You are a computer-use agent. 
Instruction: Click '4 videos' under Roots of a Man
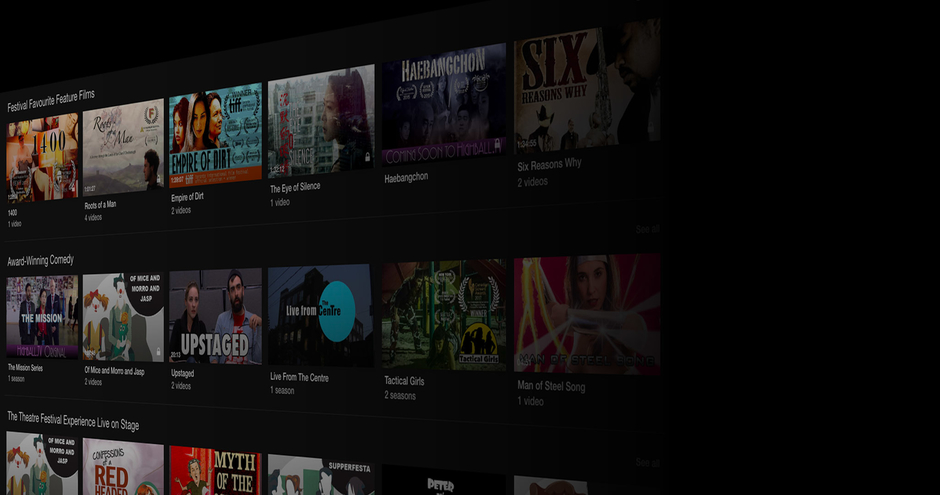[93, 218]
